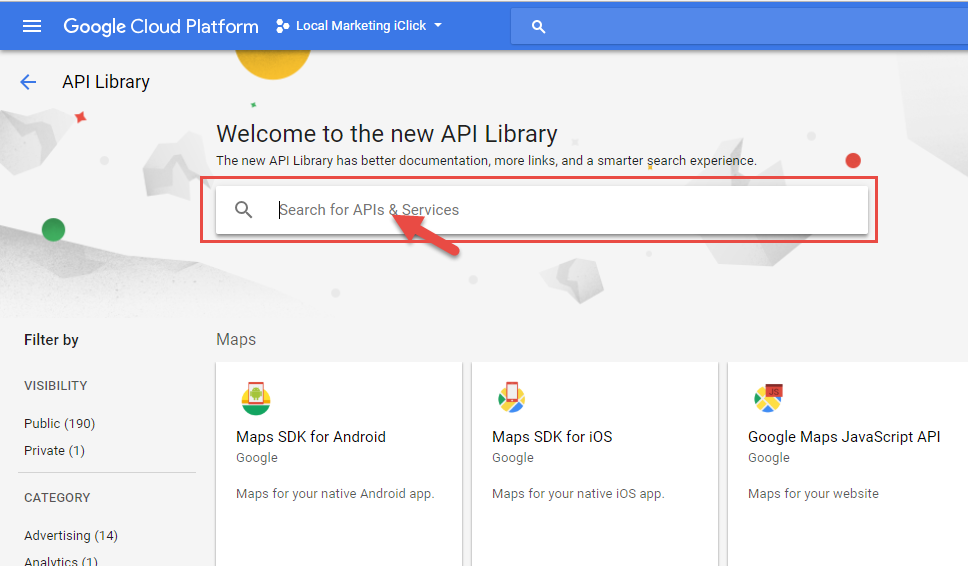Image resolution: width=968 pixels, height=566 pixels.
Task: Filter by Advertising (14) category
Action: pyautogui.click(x=71, y=535)
